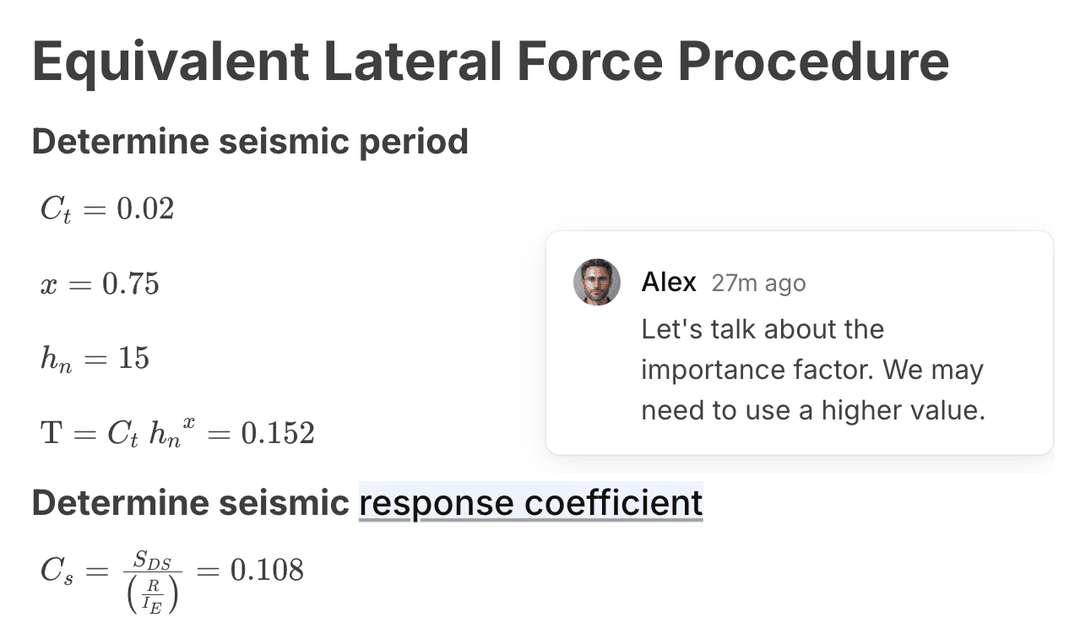Click the Alex commenter name

(x=668, y=282)
